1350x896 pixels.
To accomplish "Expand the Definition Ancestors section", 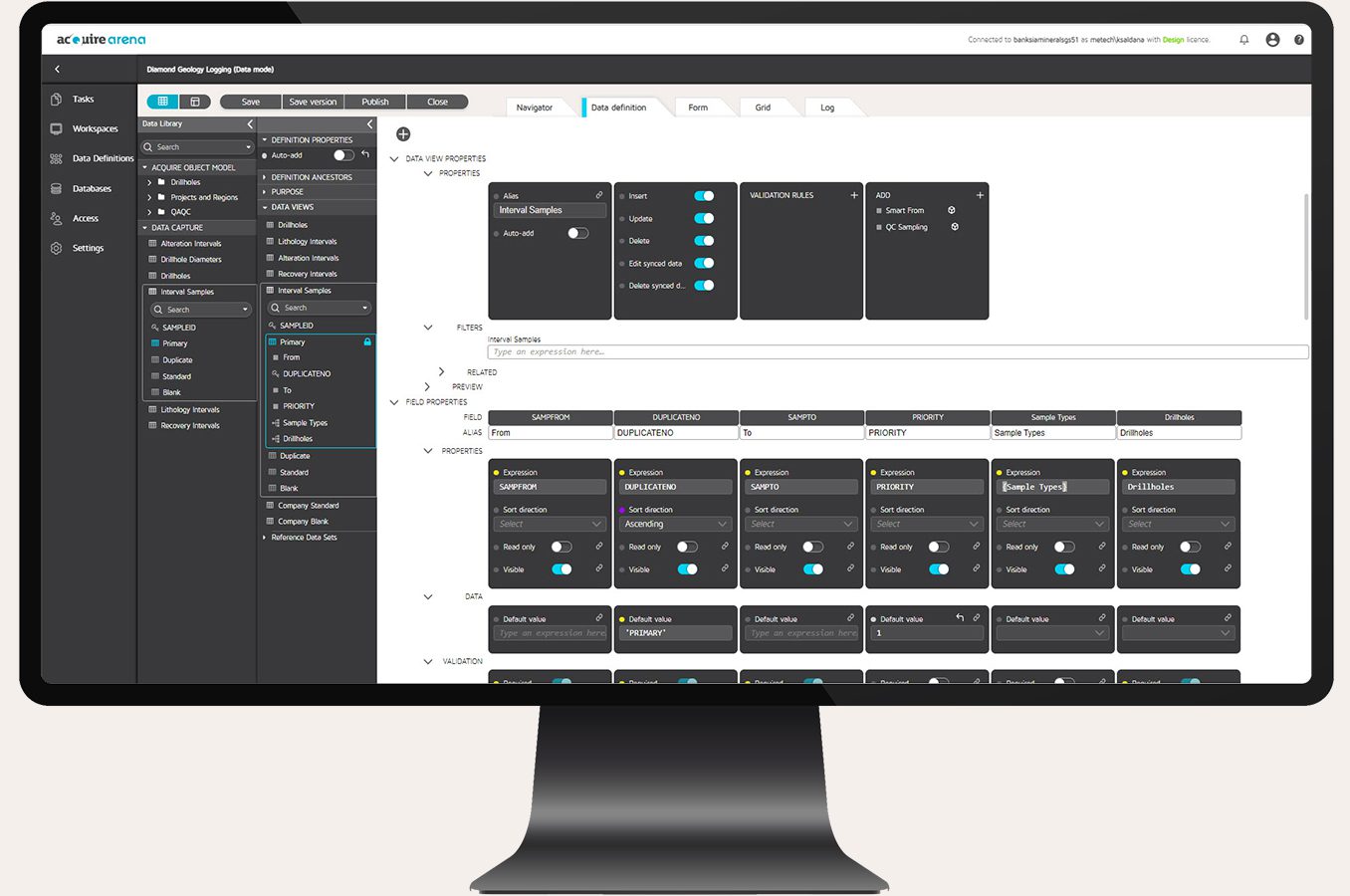I will (265, 177).
